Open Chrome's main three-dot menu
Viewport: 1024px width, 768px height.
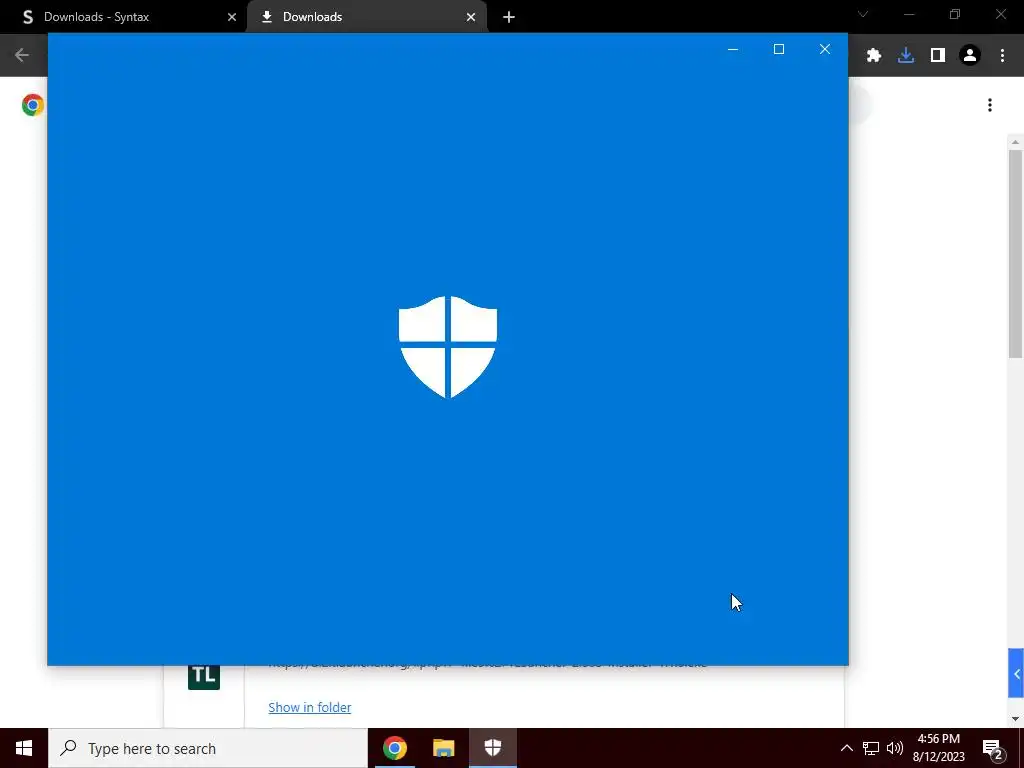click(x=1002, y=56)
